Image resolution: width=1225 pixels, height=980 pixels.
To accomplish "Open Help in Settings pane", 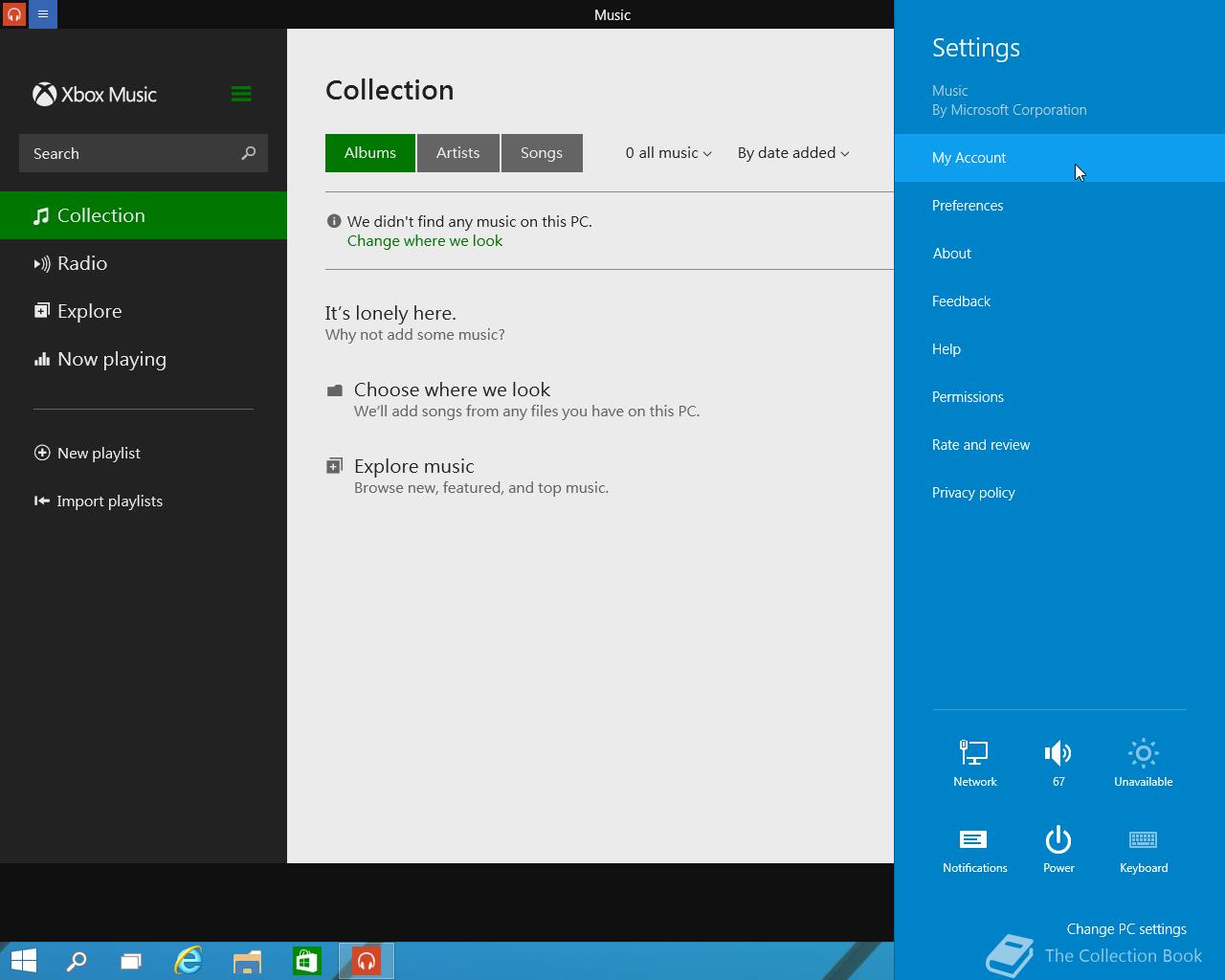I will pyautogui.click(x=1059, y=349).
